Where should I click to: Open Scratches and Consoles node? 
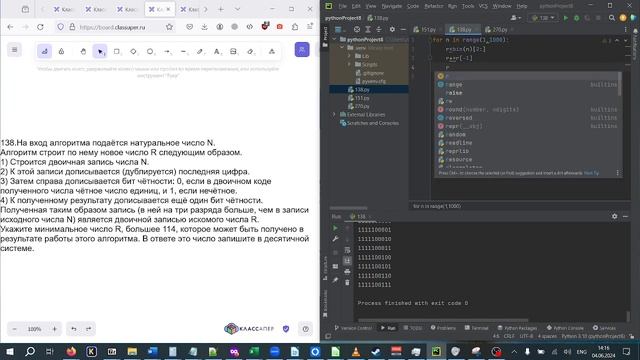point(369,123)
